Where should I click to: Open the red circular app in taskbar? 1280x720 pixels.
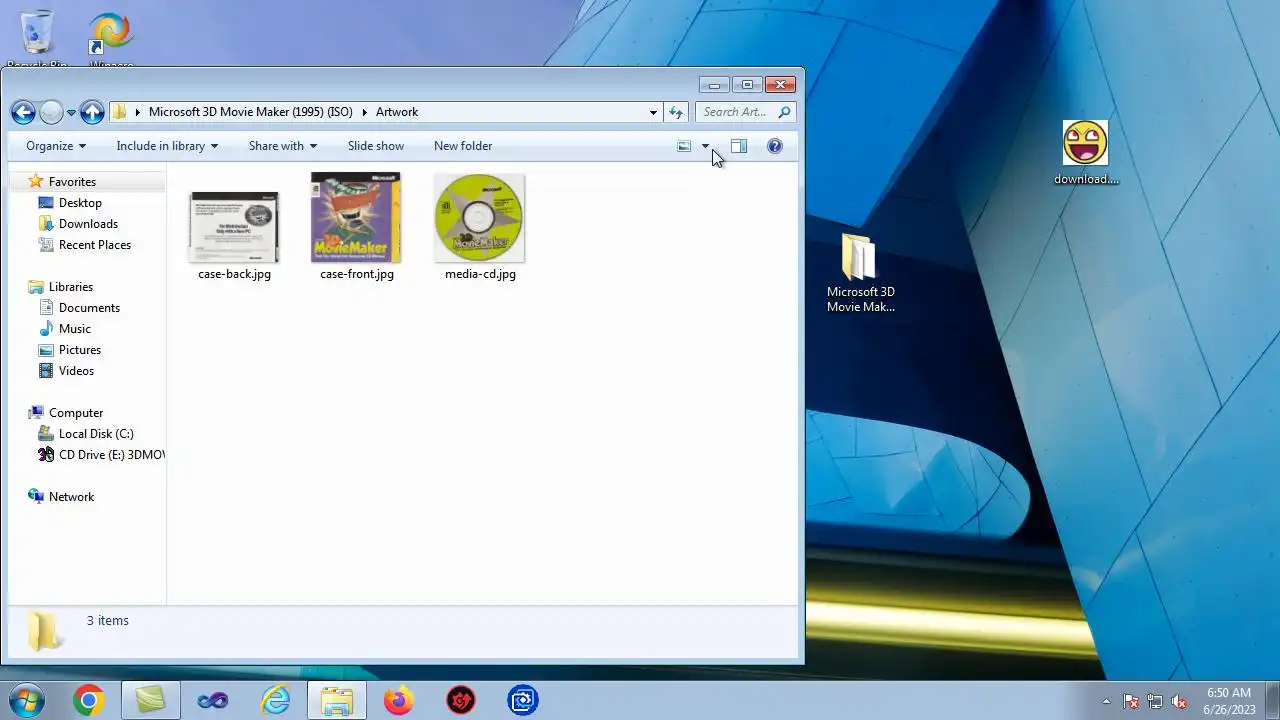(461, 701)
